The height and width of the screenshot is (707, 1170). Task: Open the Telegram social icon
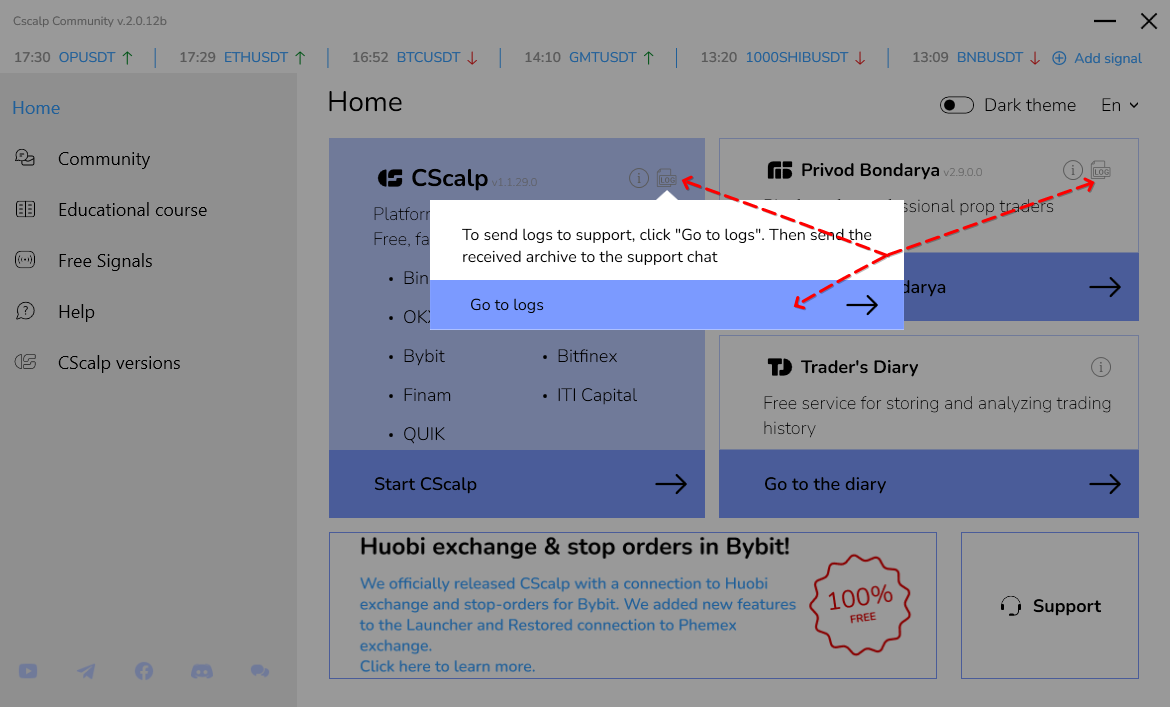pos(86,671)
